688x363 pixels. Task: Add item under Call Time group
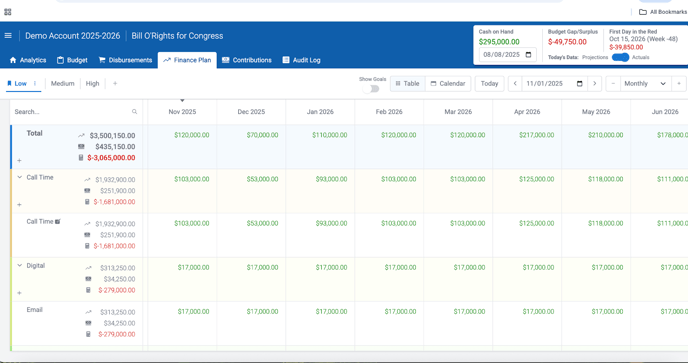tap(19, 205)
